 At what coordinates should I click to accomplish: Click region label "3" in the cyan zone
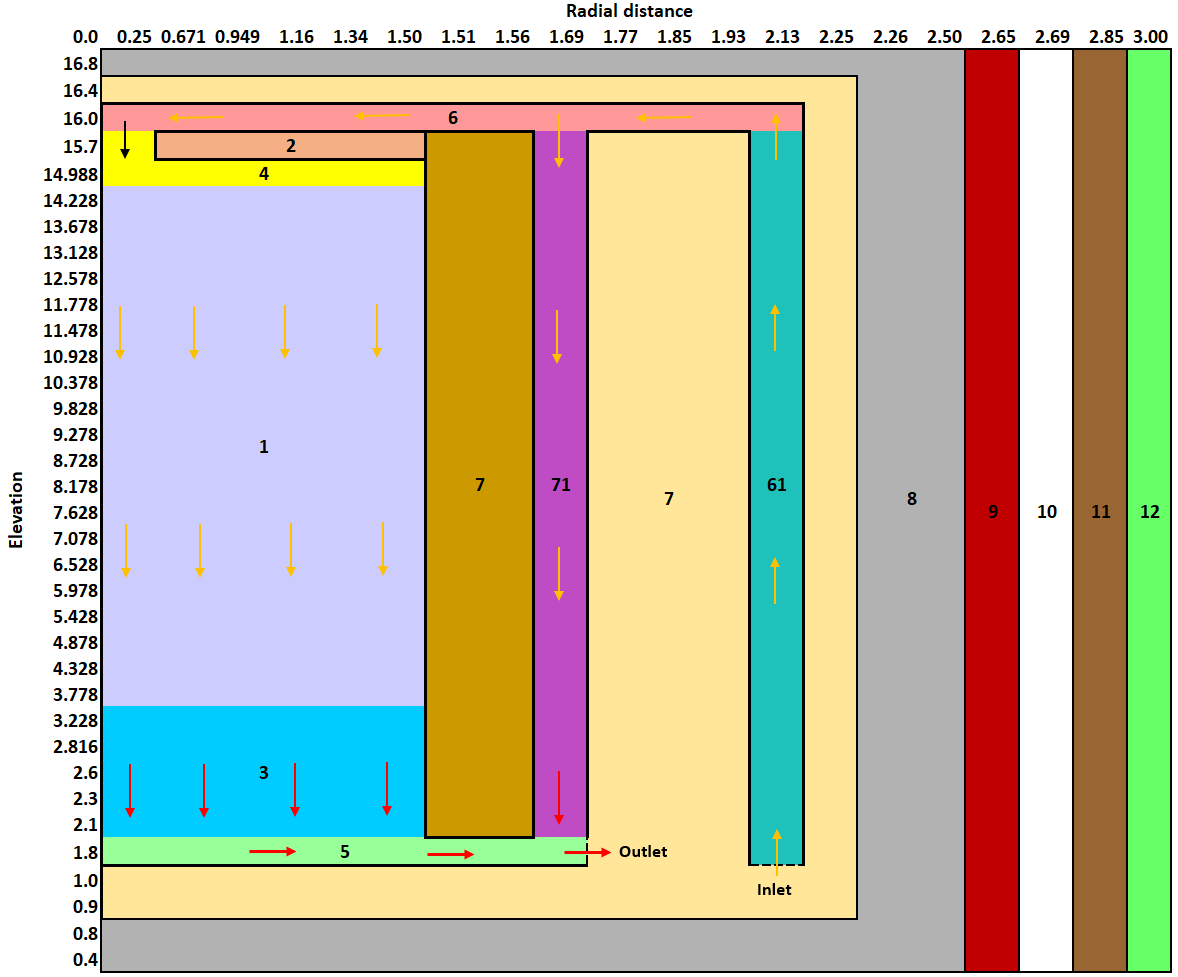(264, 773)
